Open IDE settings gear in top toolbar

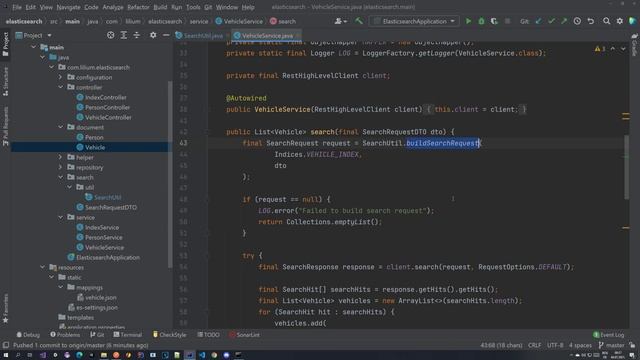click(x=620, y=21)
